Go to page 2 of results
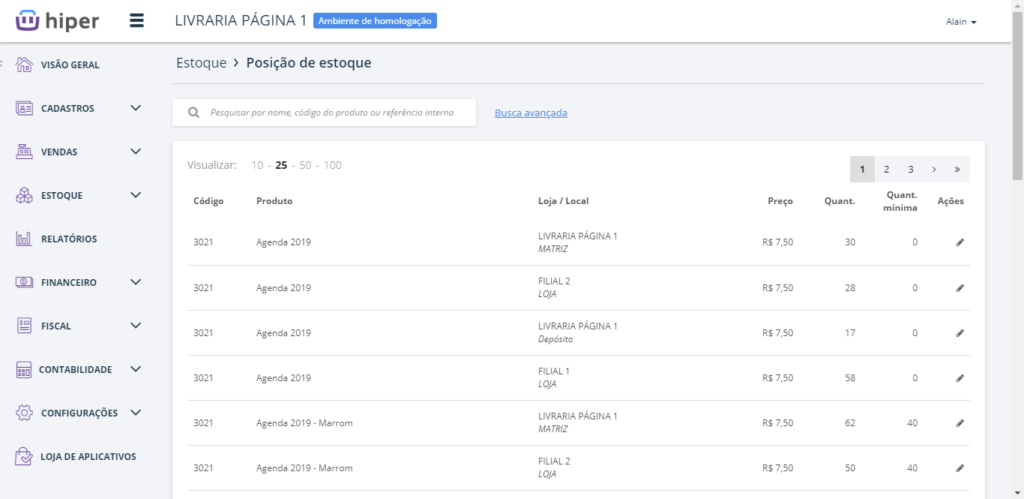The image size is (1024, 499). (x=886, y=170)
